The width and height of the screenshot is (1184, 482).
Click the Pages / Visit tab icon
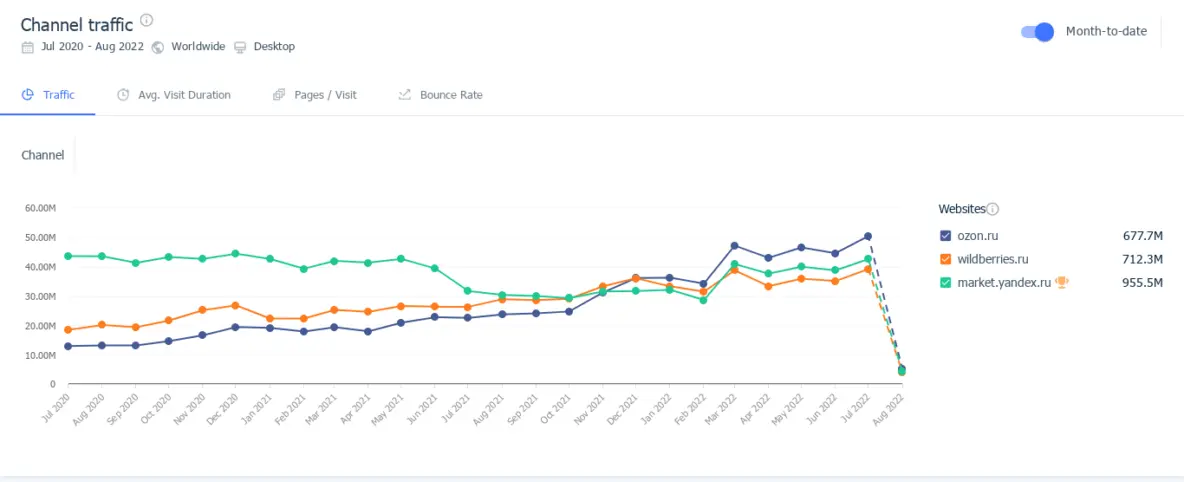tap(279, 95)
